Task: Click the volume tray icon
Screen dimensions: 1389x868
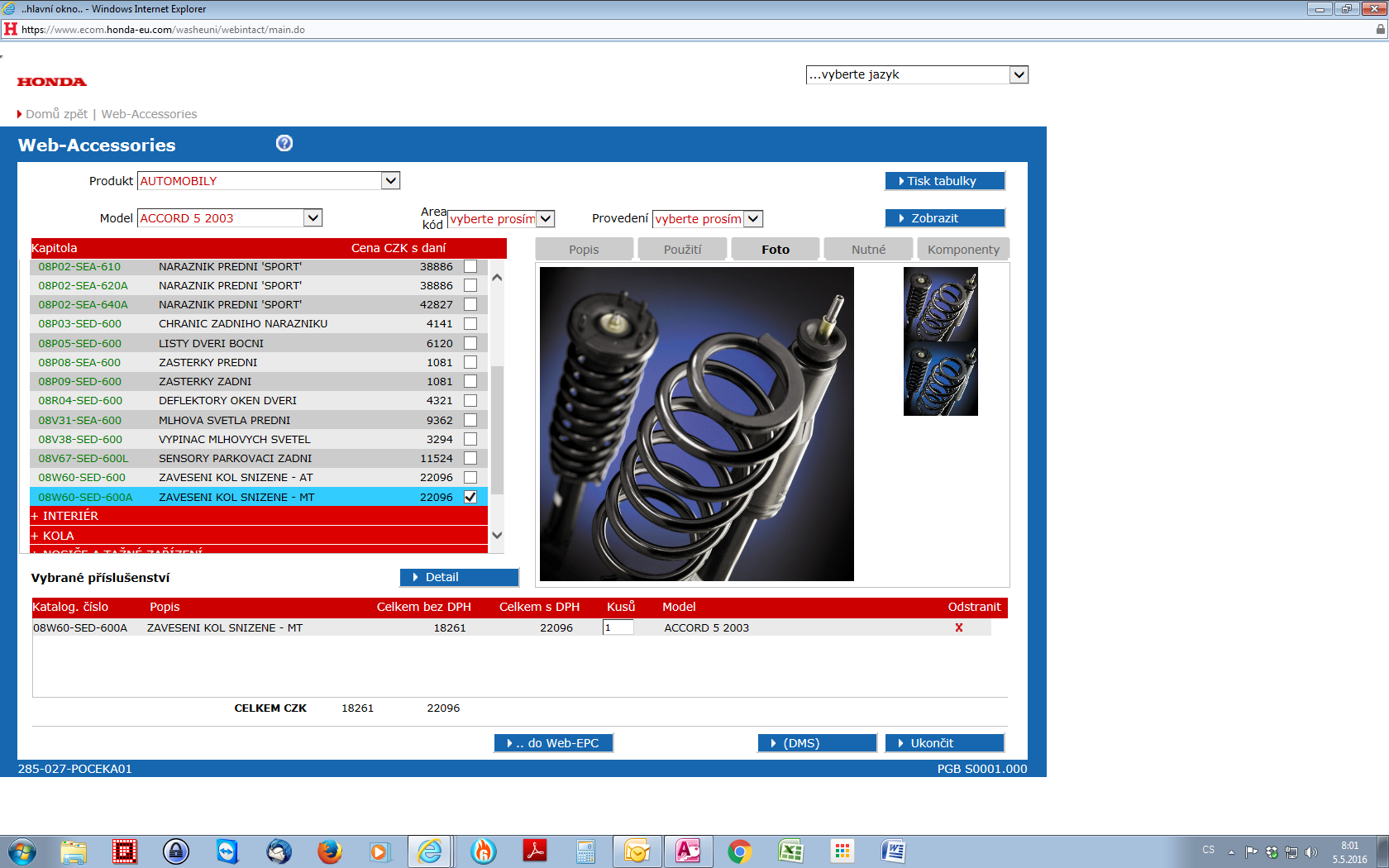Action: (1311, 852)
